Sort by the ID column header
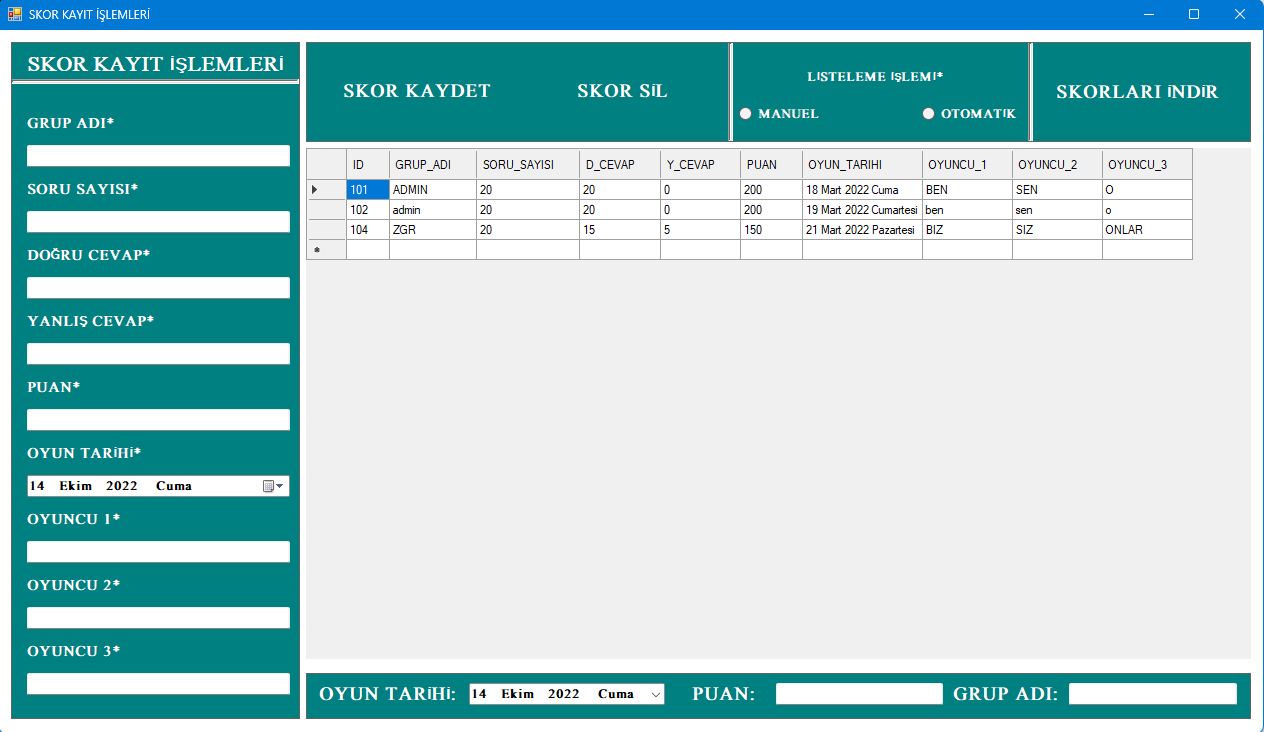Image resolution: width=1264 pixels, height=732 pixels. click(x=368, y=165)
